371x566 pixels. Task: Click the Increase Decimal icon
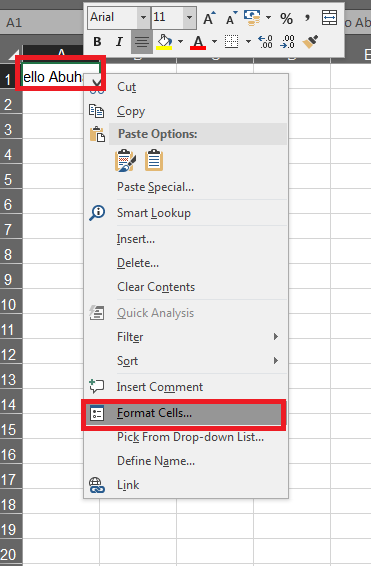pos(266,42)
